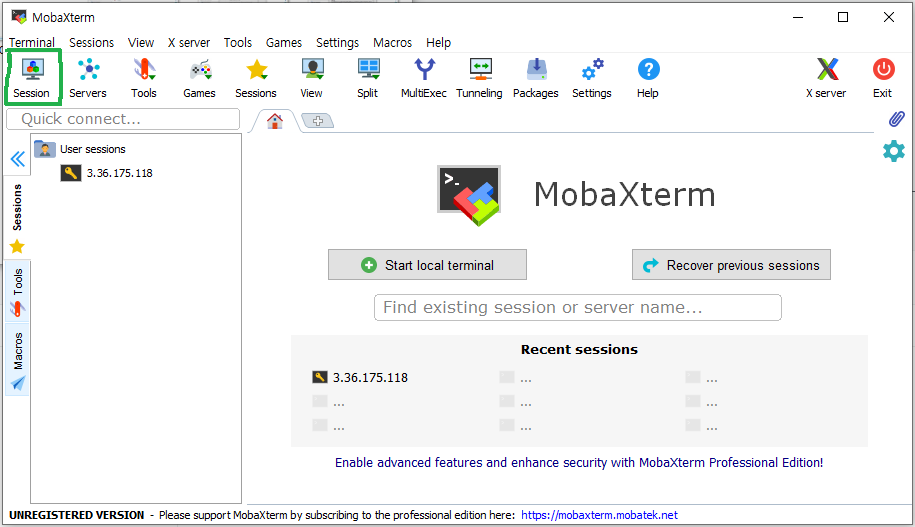The width and height of the screenshot is (915, 527).
Task: Open Settings from the toolbar gears icon
Action: pos(592,78)
